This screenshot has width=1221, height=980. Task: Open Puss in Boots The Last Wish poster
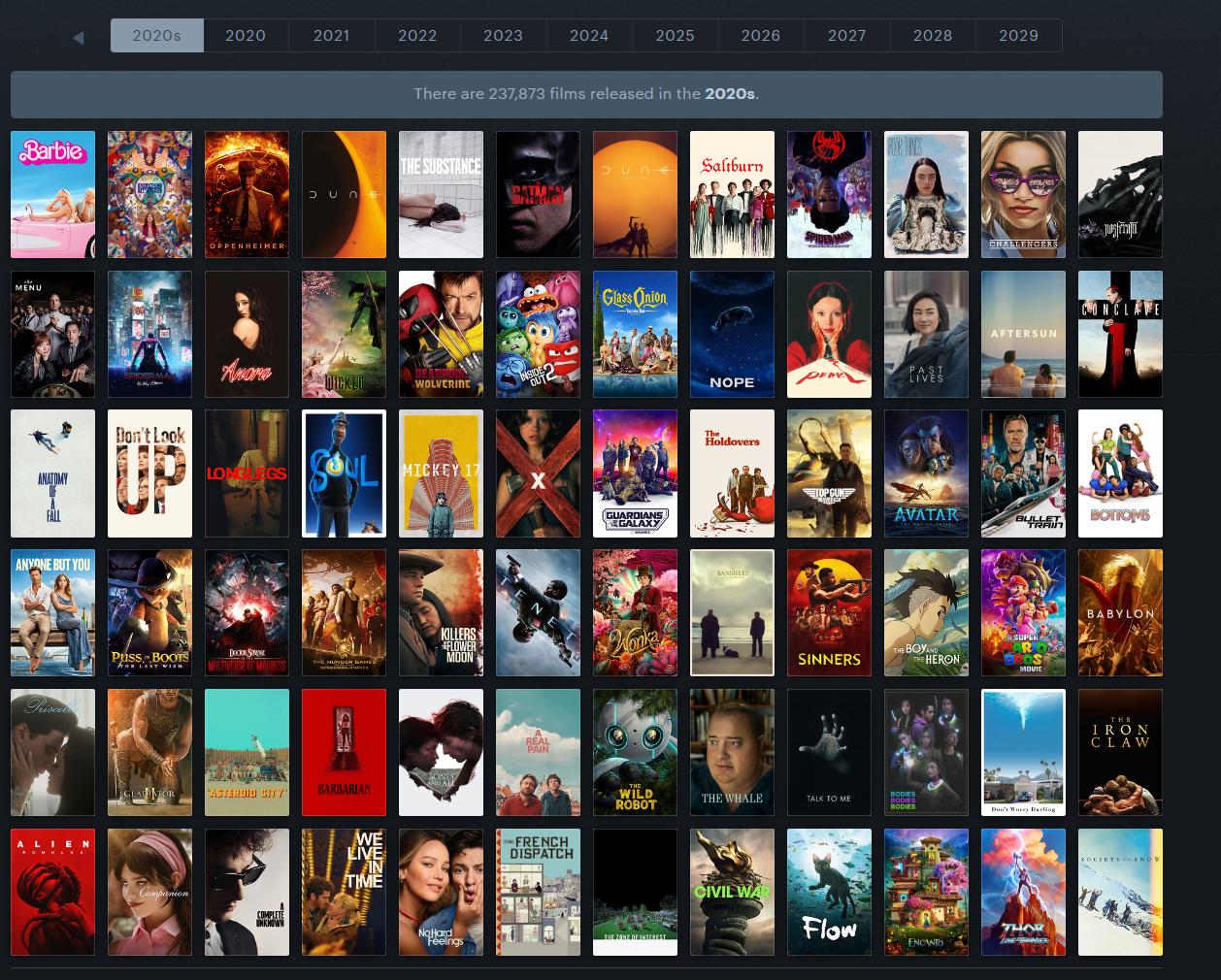tap(150, 613)
